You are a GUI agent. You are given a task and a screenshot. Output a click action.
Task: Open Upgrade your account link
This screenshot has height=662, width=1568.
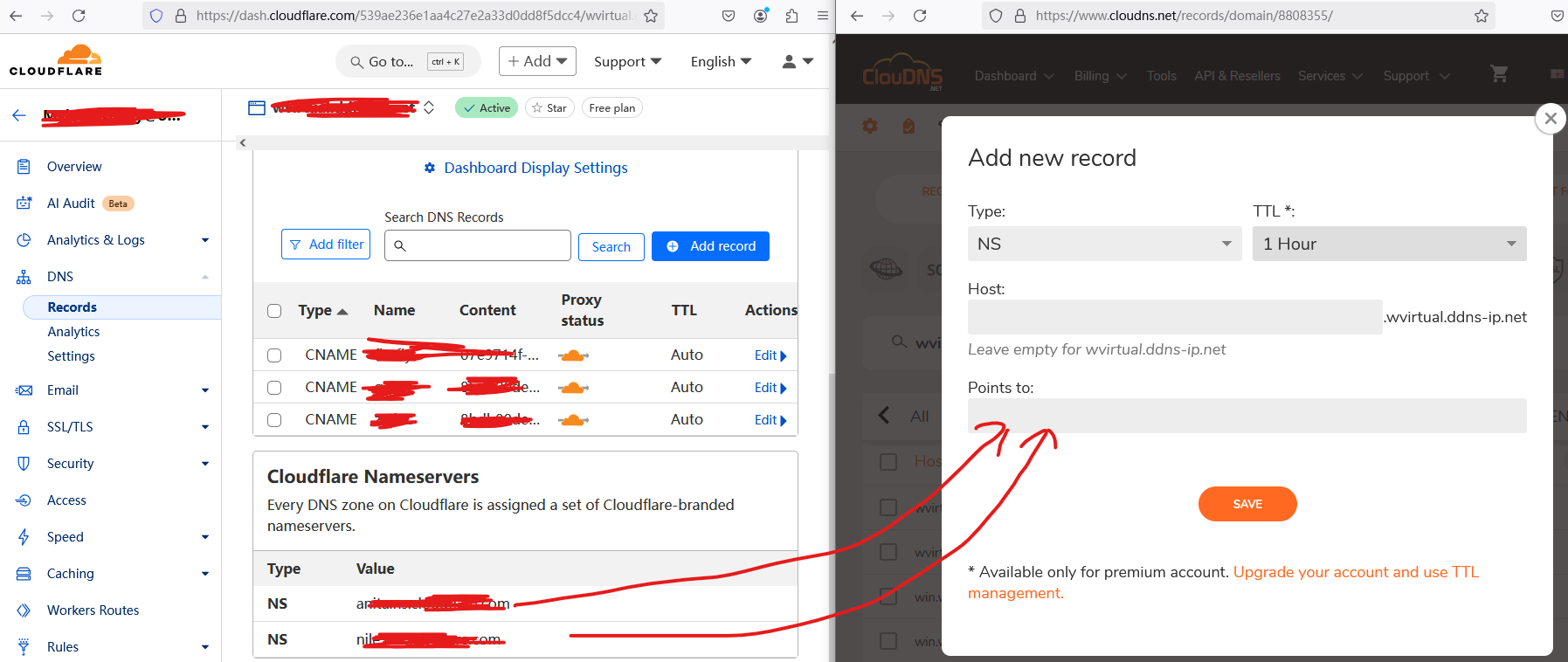click(x=1356, y=572)
